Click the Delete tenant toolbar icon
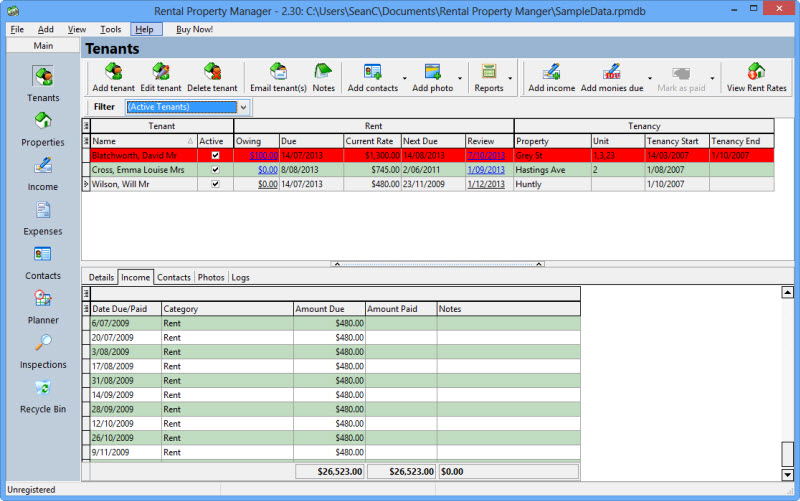The image size is (800, 501). point(212,77)
